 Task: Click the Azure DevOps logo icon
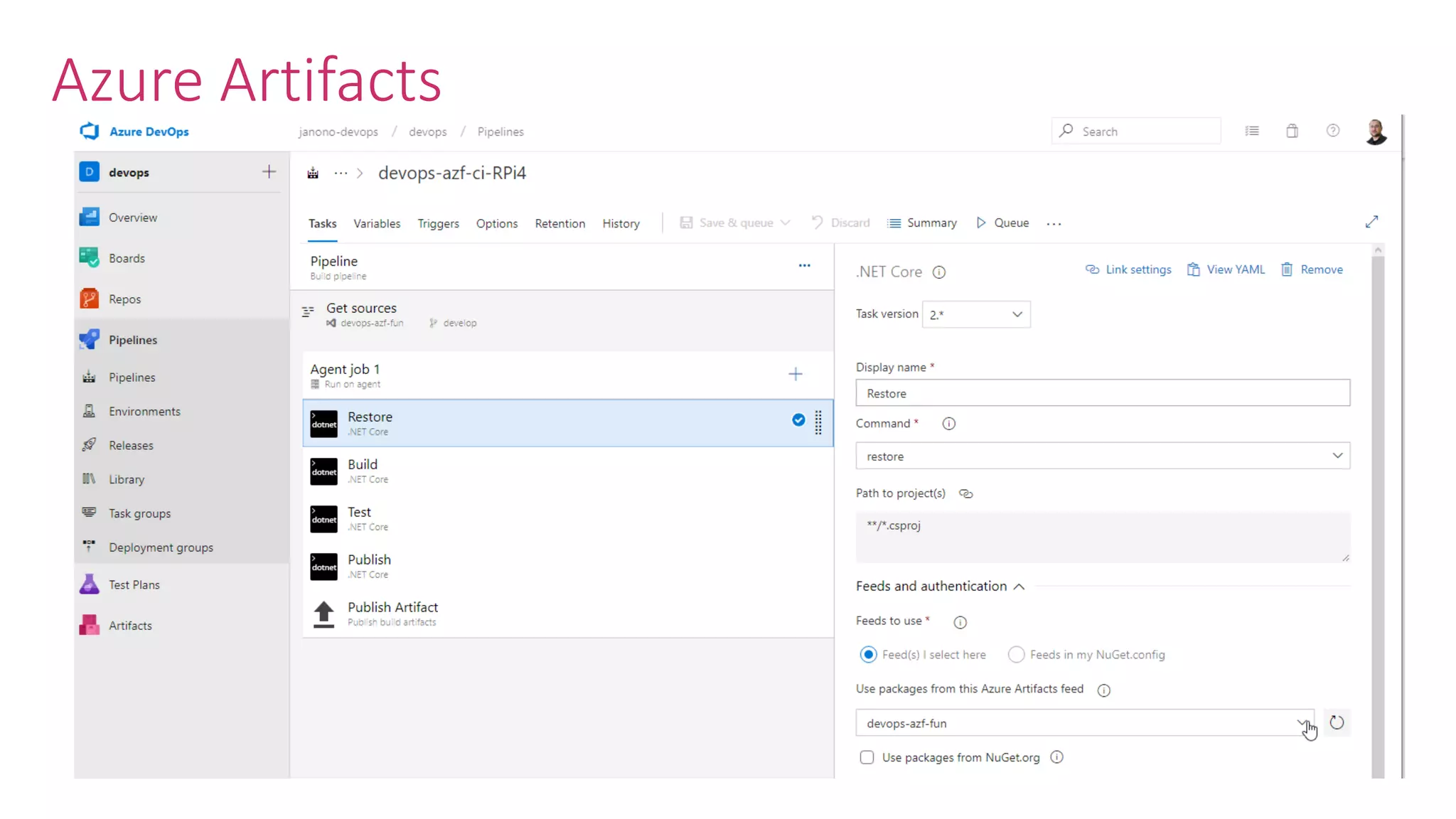click(90, 132)
